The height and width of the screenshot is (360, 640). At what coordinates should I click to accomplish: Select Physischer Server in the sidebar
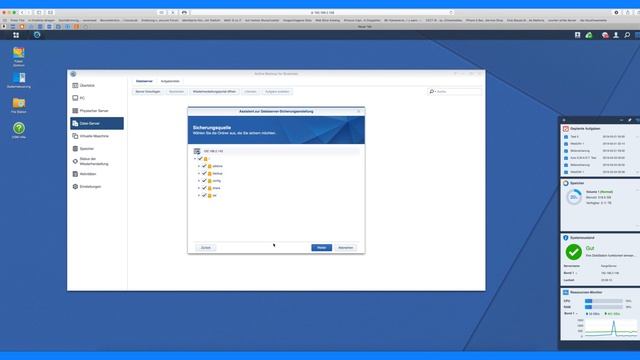97,111
